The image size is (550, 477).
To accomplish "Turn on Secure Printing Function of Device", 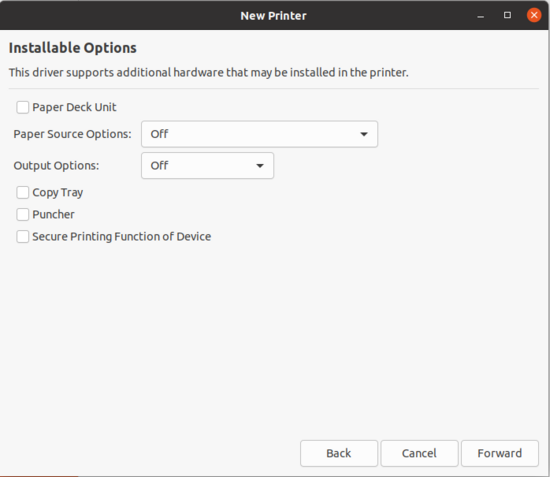I will [22, 236].
